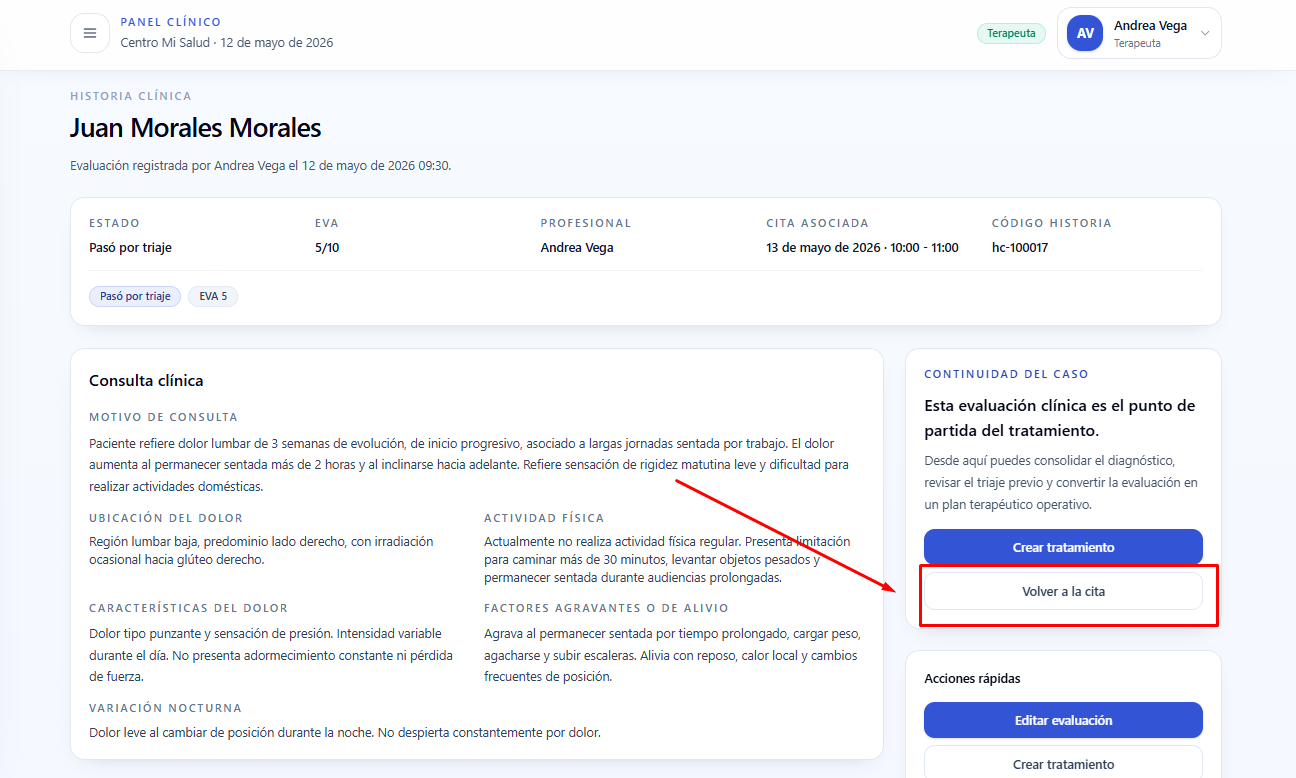Image resolution: width=1296 pixels, height=778 pixels.
Task: Click Andrea Vega under Profesional
Action: pos(577,248)
